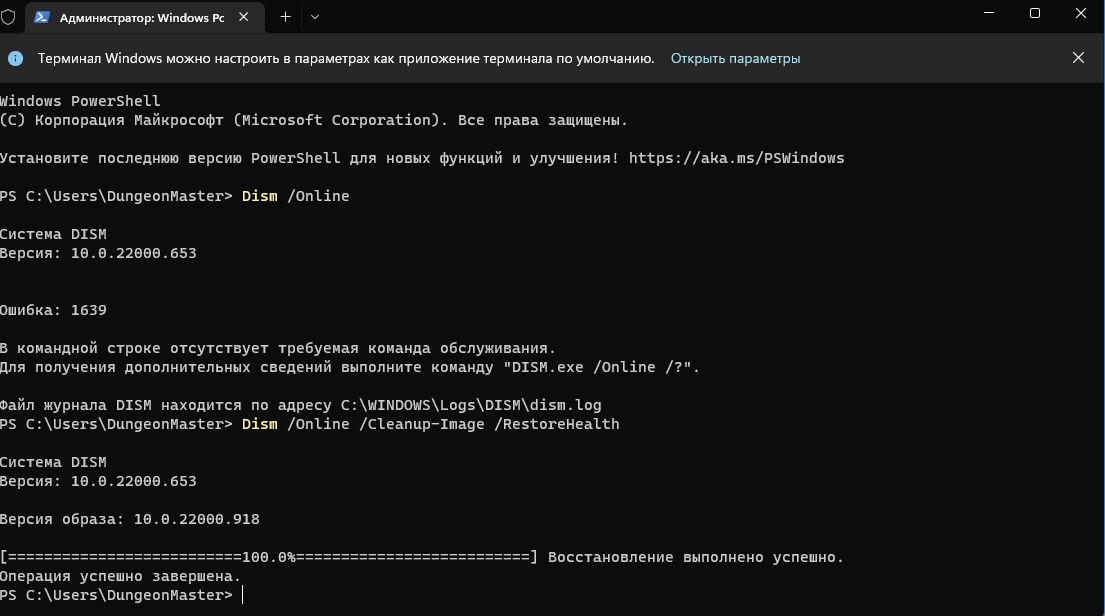The width and height of the screenshot is (1105, 616).
Task: Click the 100.0% progress bar line
Action: (268, 558)
